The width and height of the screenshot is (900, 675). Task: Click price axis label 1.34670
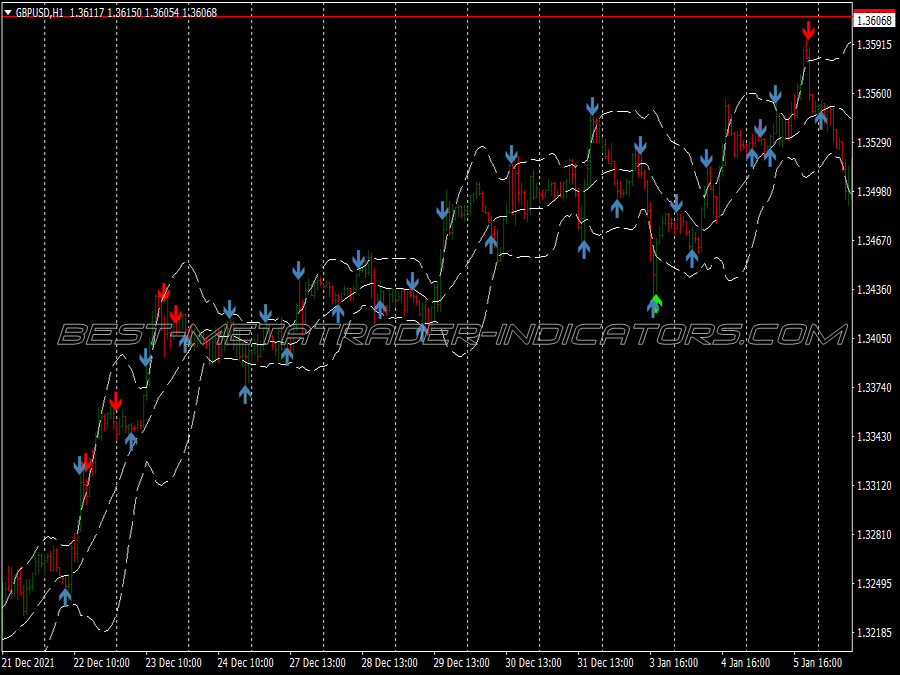coord(874,240)
